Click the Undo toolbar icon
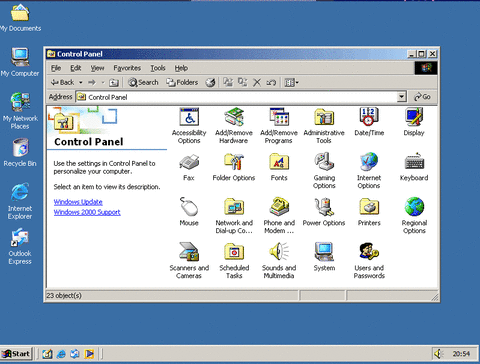Screen dimensions: 480x364 tap(271, 82)
